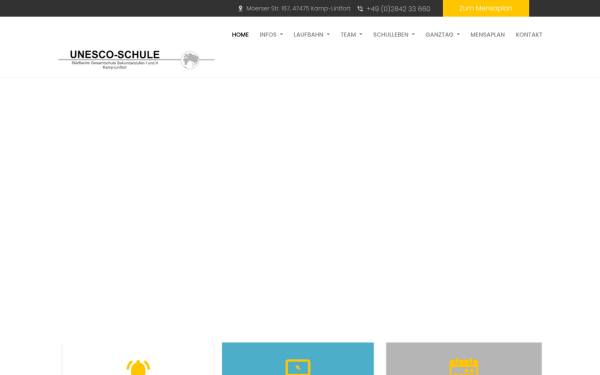
Task: Go to the MENSAPLAN page
Action: (x=488, y=34)
